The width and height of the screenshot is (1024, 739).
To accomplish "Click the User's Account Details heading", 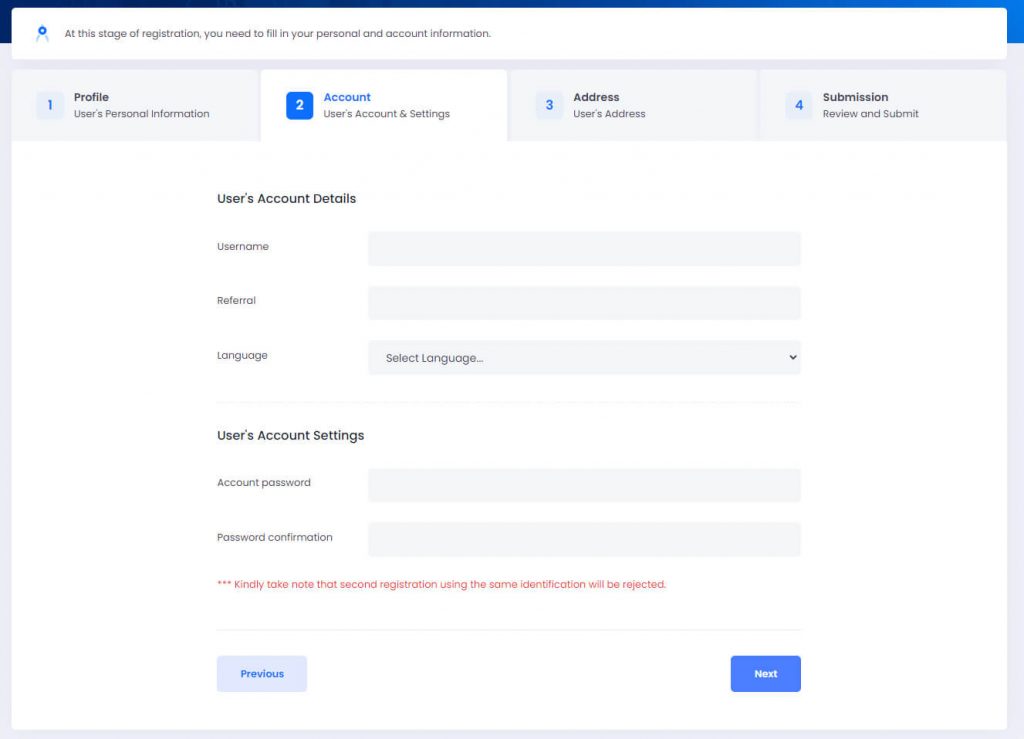I will (286, 198).
